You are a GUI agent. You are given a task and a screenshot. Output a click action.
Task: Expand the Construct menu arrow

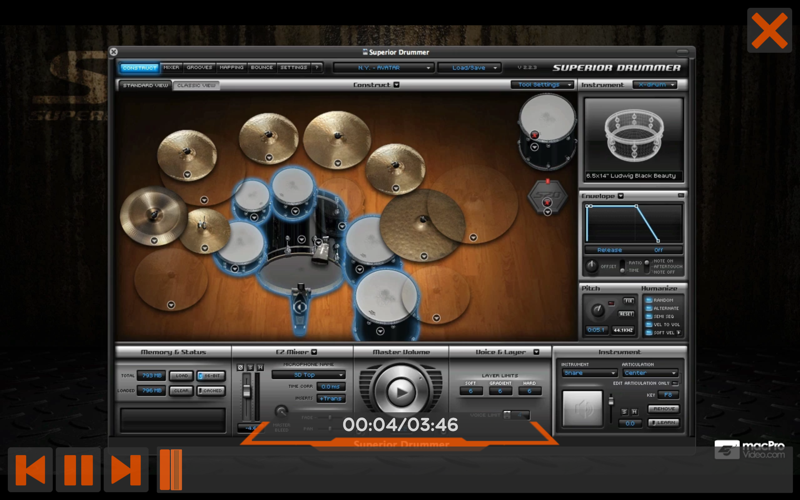[x=396, y=85]
